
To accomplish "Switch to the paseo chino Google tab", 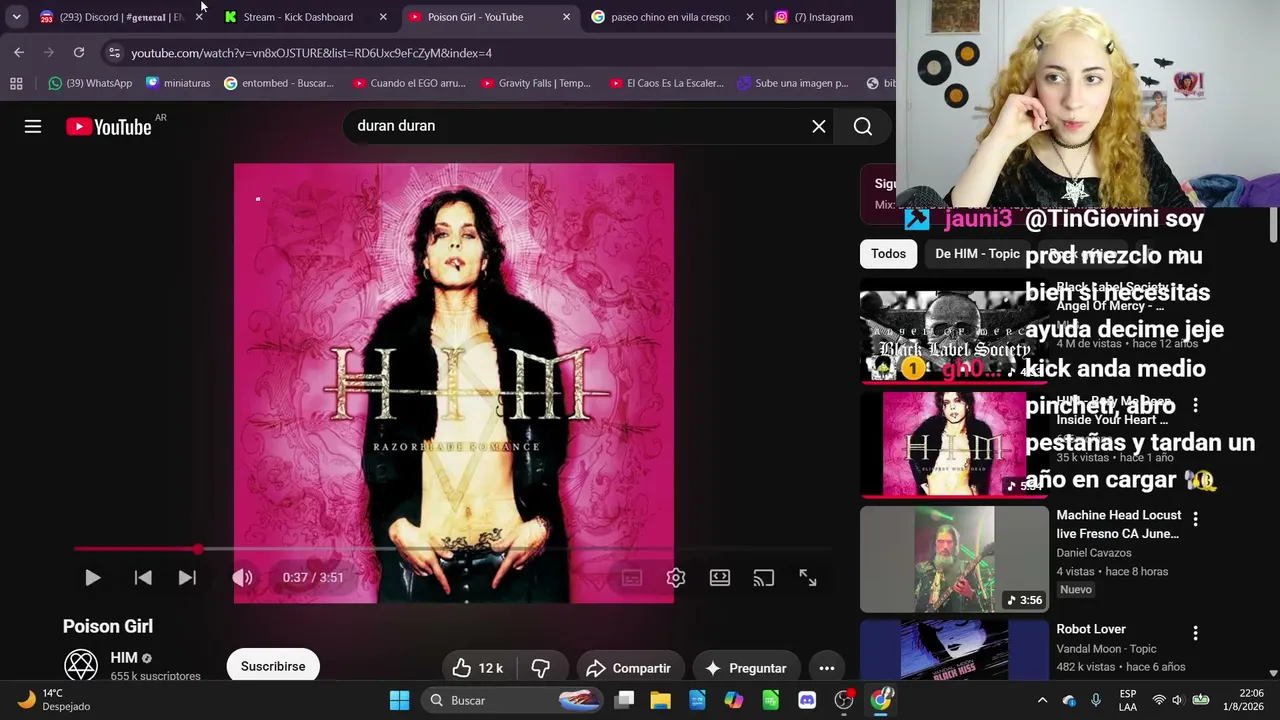I will pyautogui.click(x=670, y=17).
